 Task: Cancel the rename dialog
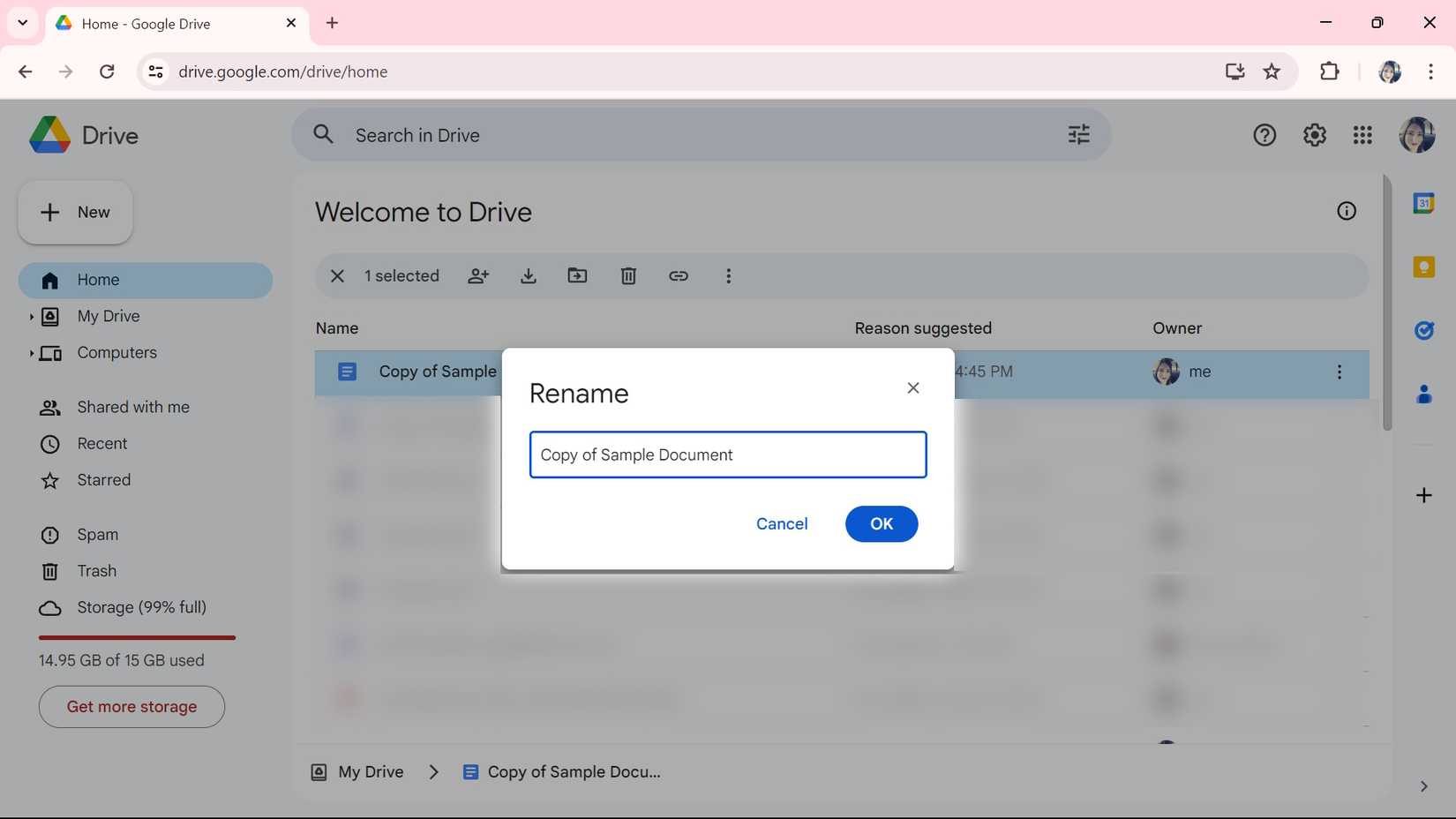(x=781, y=523)
